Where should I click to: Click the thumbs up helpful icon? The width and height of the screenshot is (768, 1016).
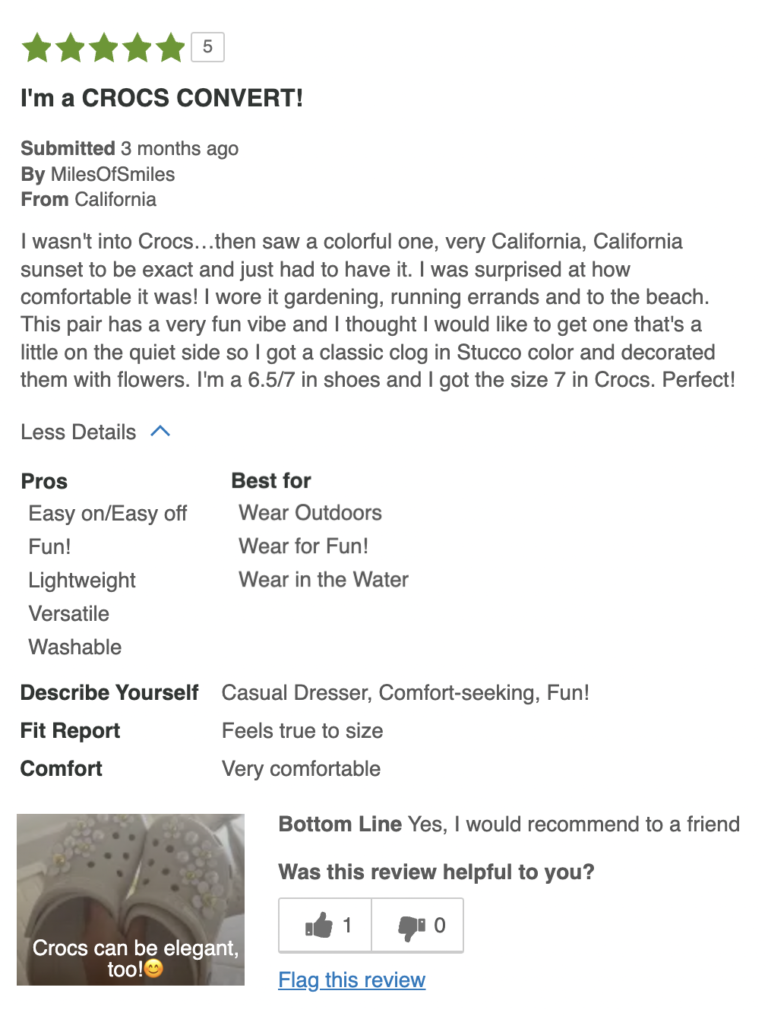319,926
